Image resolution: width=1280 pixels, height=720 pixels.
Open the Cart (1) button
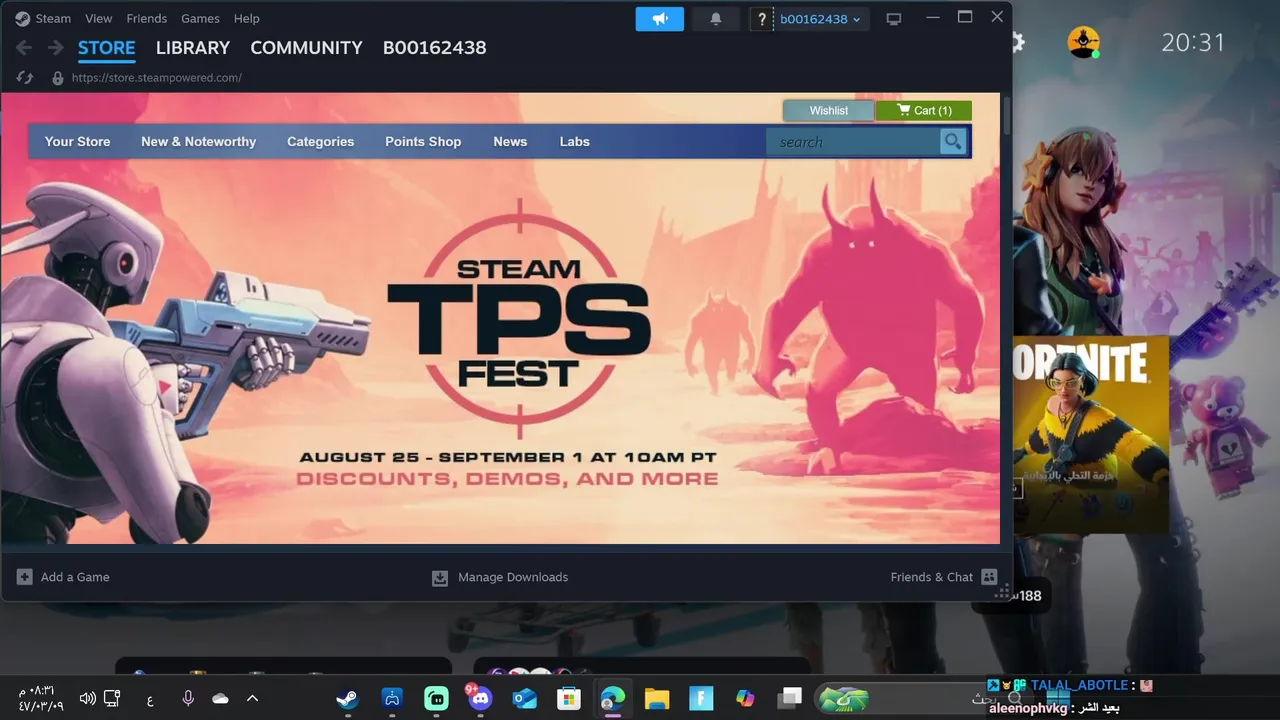(924, 110)
